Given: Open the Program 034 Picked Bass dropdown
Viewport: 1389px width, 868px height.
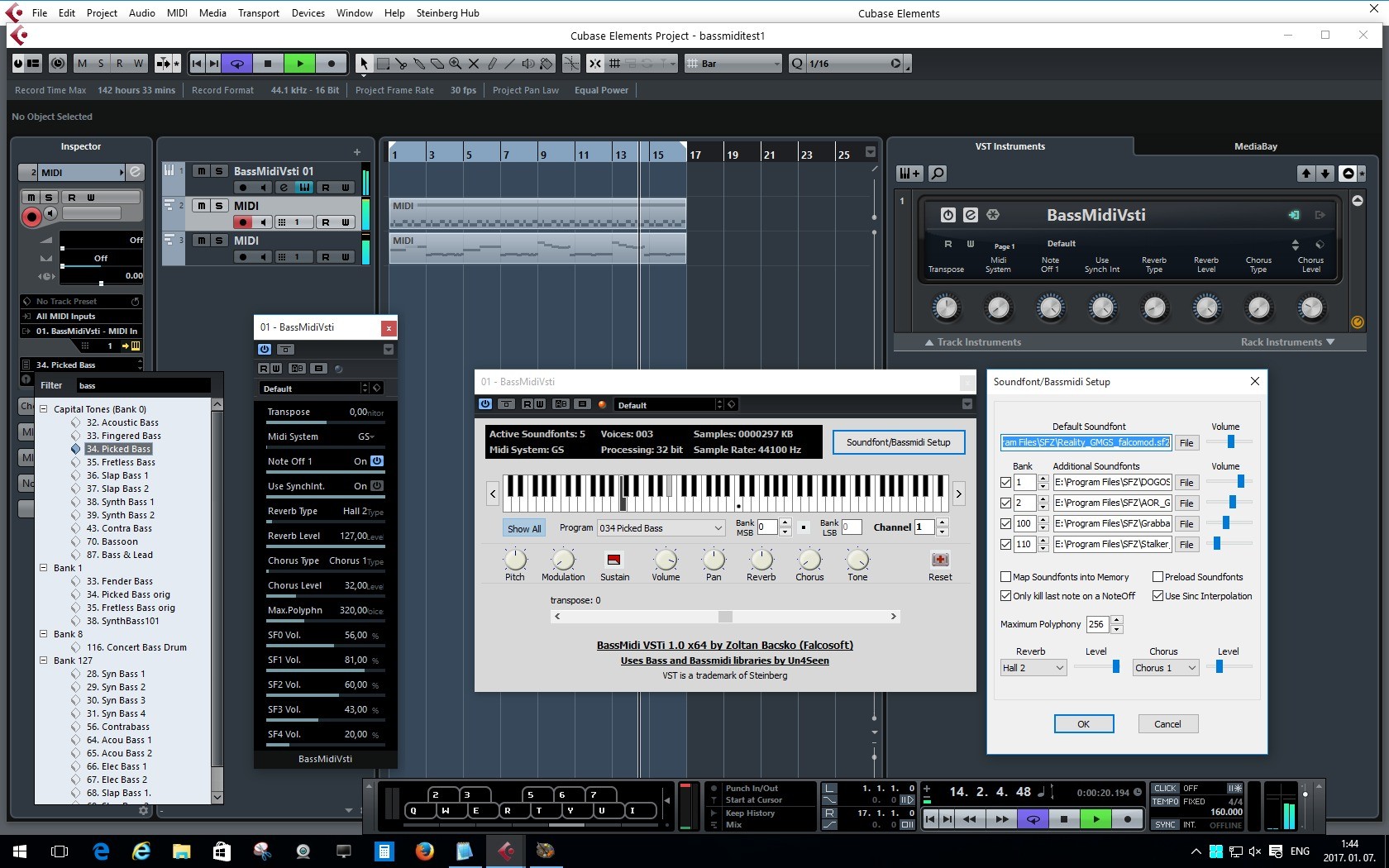Looking at the screenshot, I should click(x=661, y=527).
